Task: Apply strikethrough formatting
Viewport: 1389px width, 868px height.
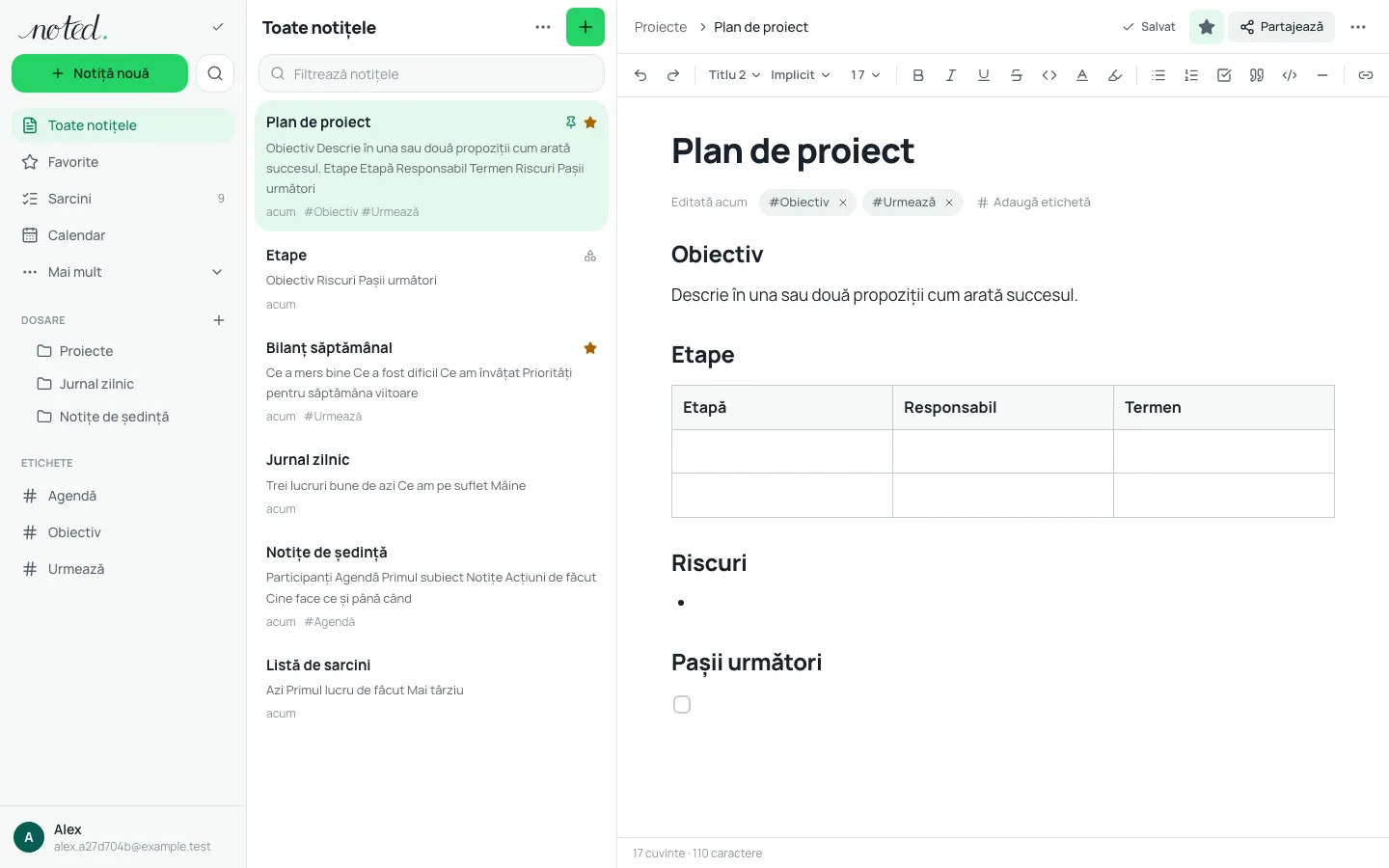Action: coord(1017,75)
